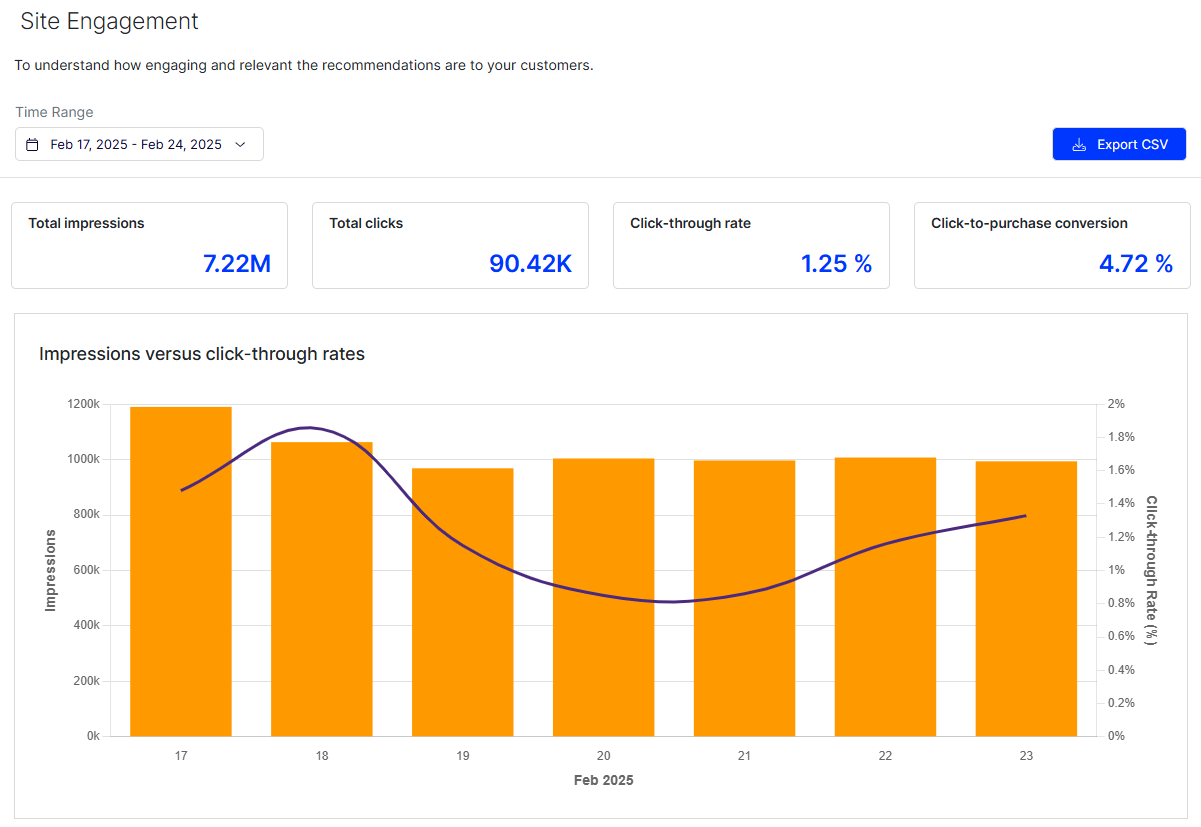Image resolution: width=1201 pixels, height=827 pixels.
Task: Click the calendar icon in Time Range
Action: tap(32, 144)
